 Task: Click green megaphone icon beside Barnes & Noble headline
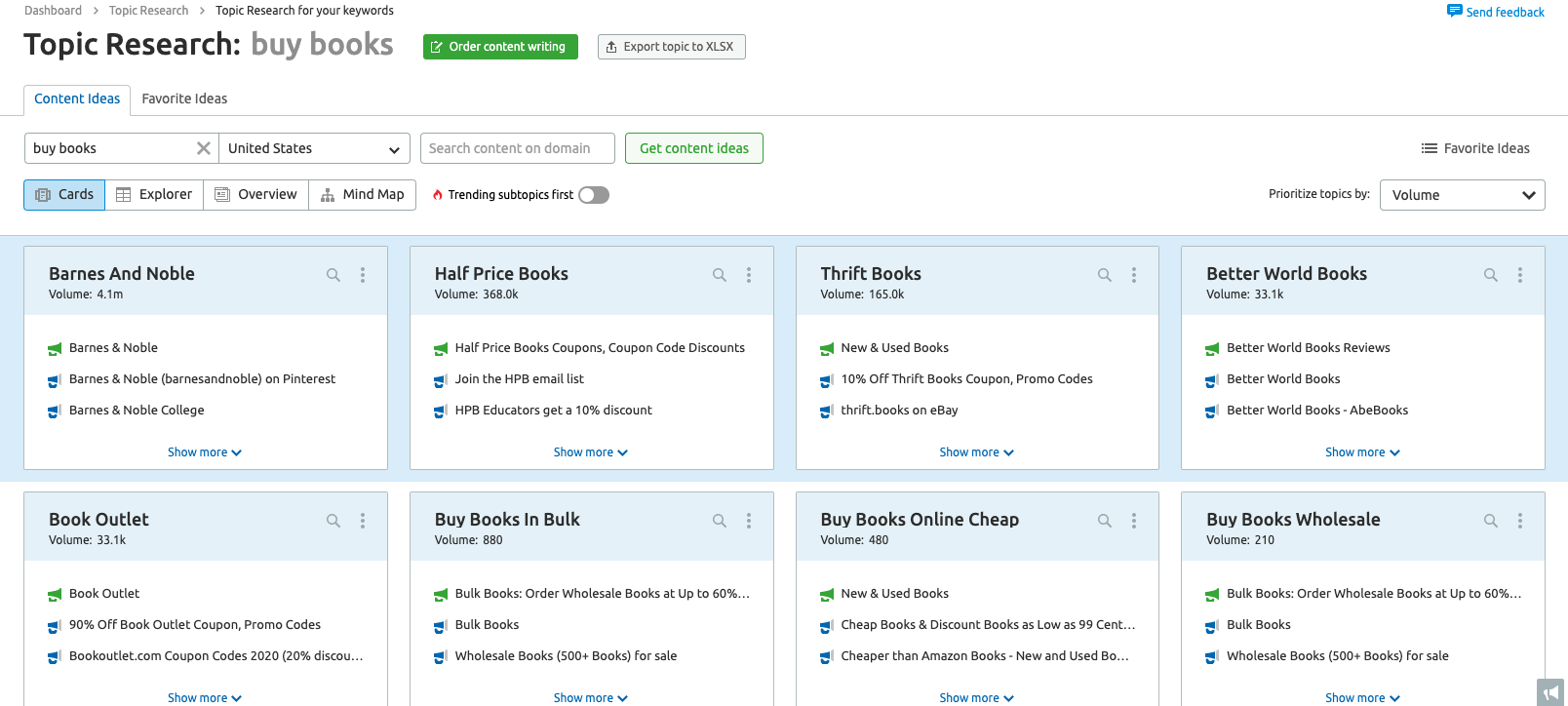[55, 348]
